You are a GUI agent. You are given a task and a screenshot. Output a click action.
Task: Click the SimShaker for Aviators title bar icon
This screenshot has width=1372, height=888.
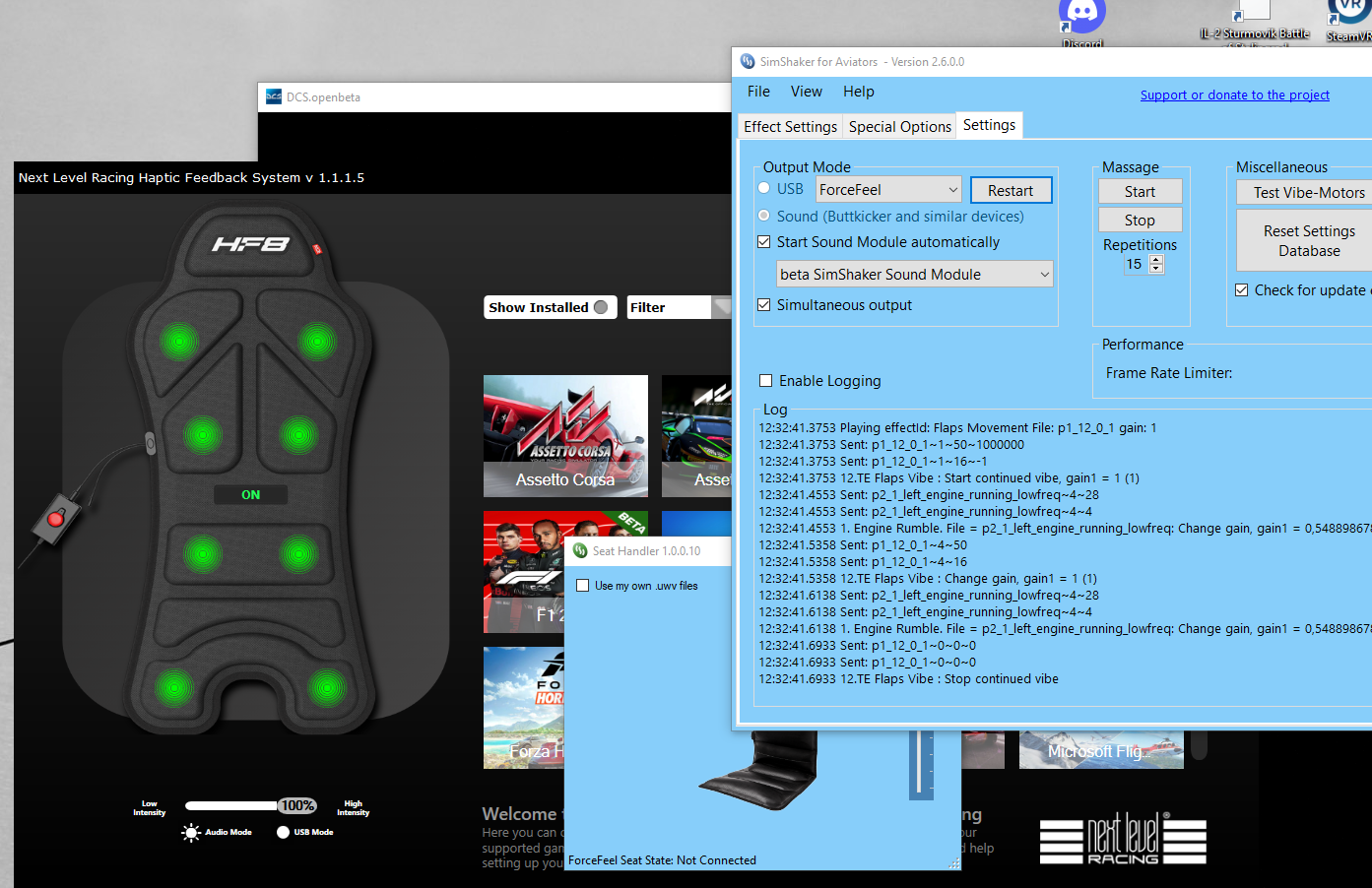tap(748, 62)
